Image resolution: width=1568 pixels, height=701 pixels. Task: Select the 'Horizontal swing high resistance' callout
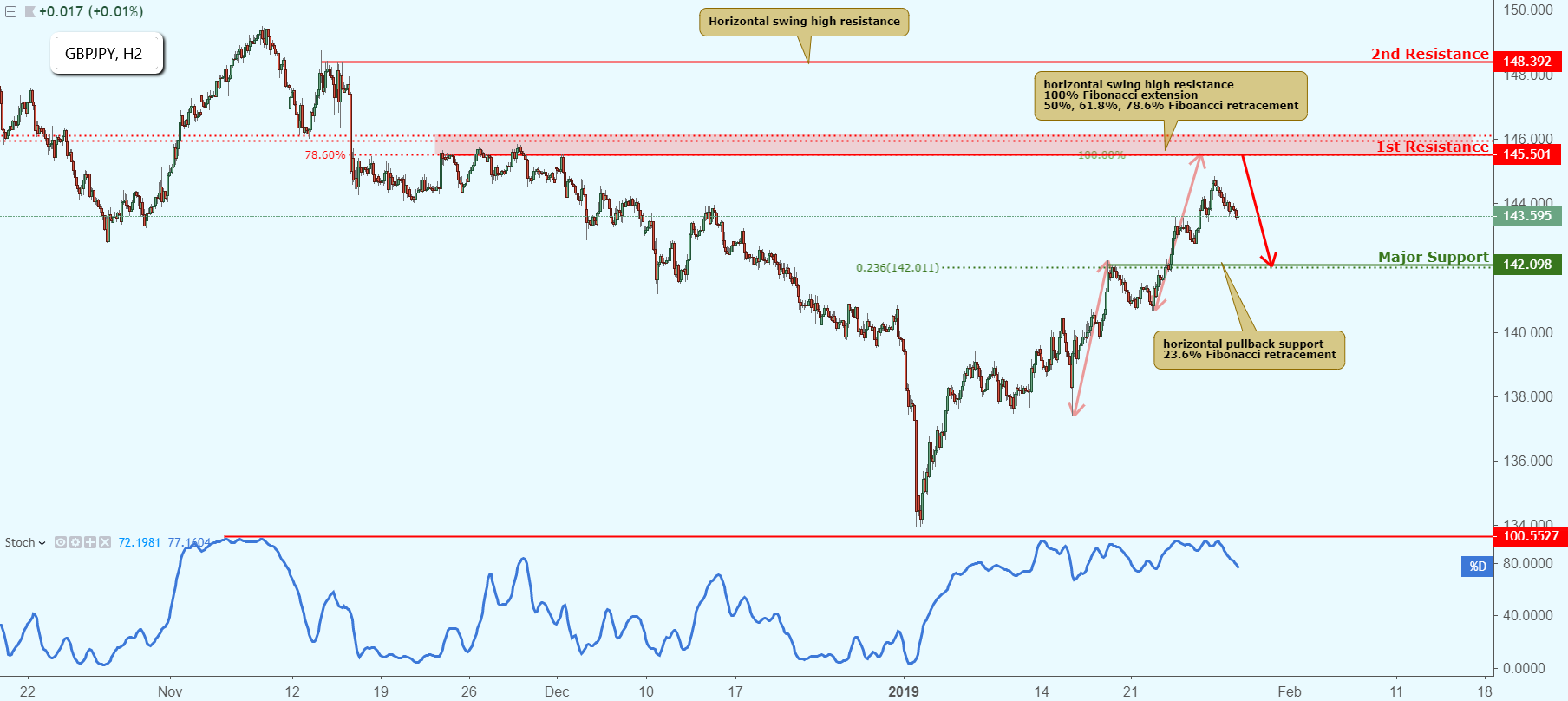tap(804, 22)
